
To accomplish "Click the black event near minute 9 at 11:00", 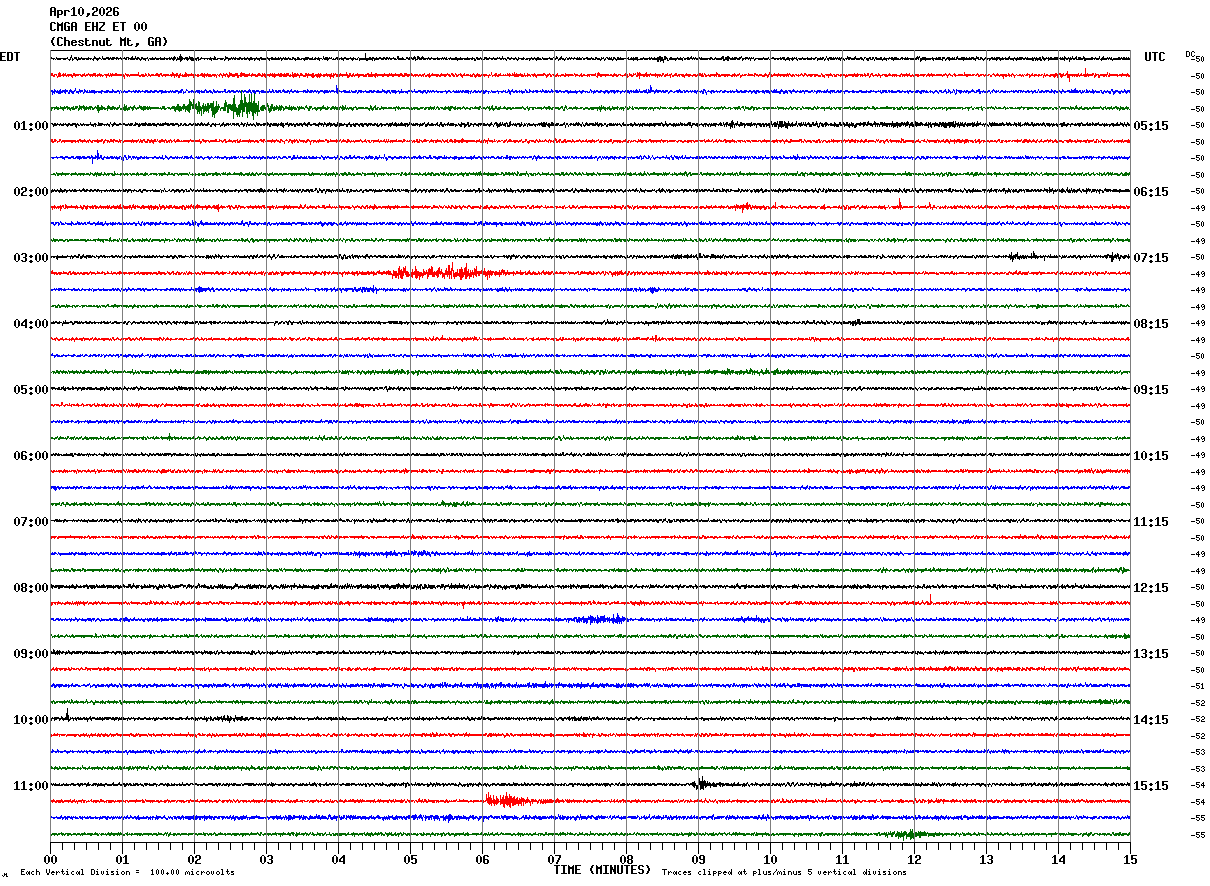I will click(703, 784).
